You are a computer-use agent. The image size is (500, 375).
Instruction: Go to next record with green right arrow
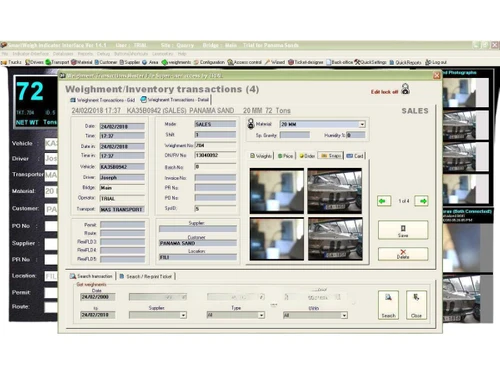point(421,201)
